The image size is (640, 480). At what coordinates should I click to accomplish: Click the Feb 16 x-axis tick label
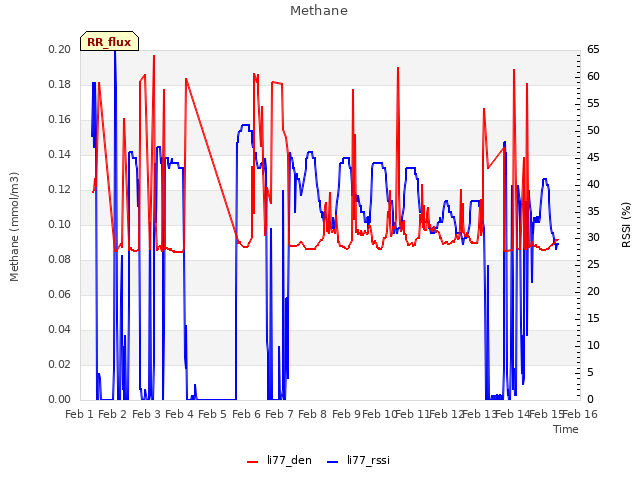point(580,414)
